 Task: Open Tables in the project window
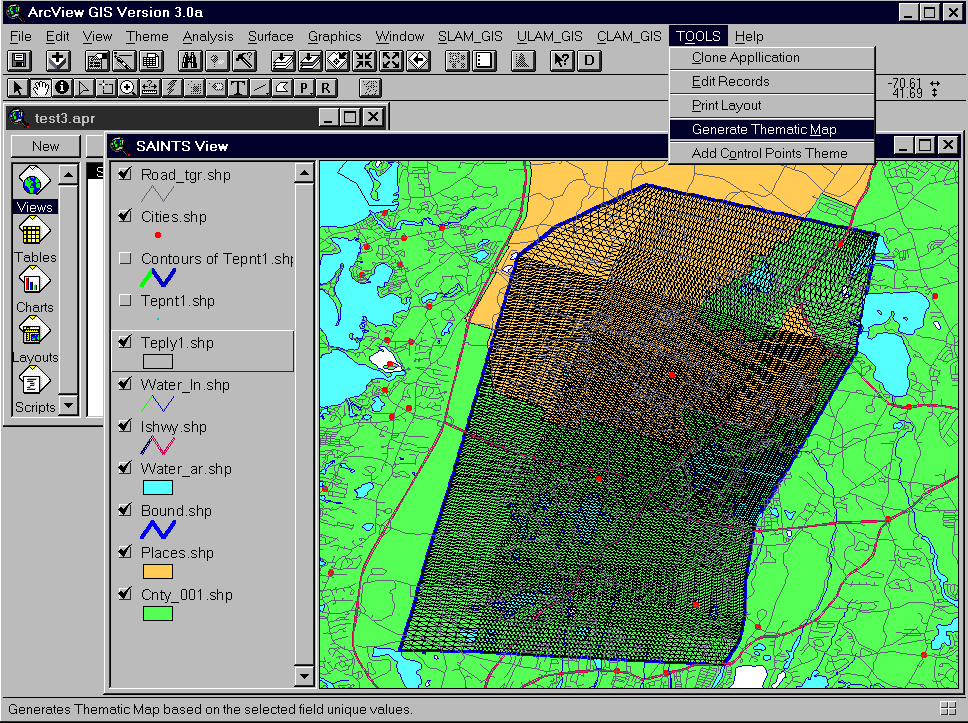coord(34,240)
